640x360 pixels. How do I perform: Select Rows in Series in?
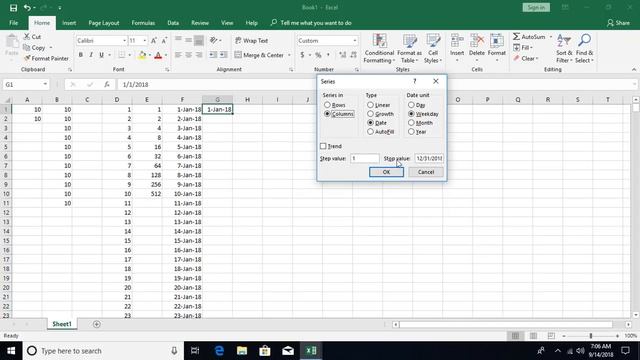click(x=327, y=105)
